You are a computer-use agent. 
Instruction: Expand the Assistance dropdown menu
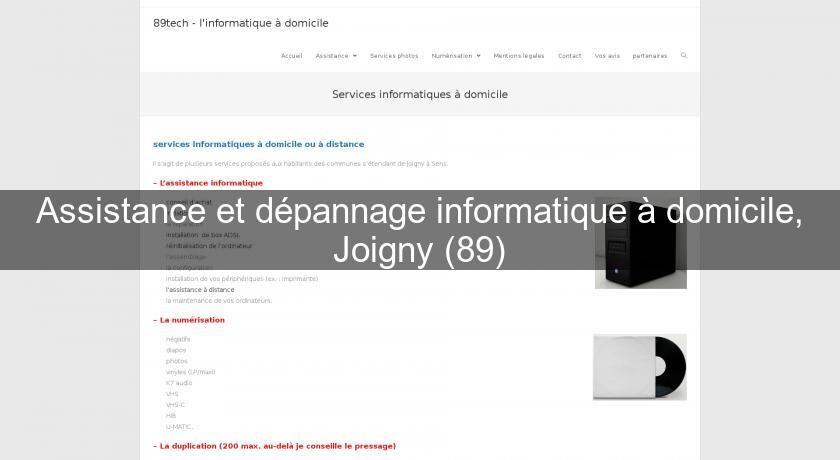(x=336, y=56)
